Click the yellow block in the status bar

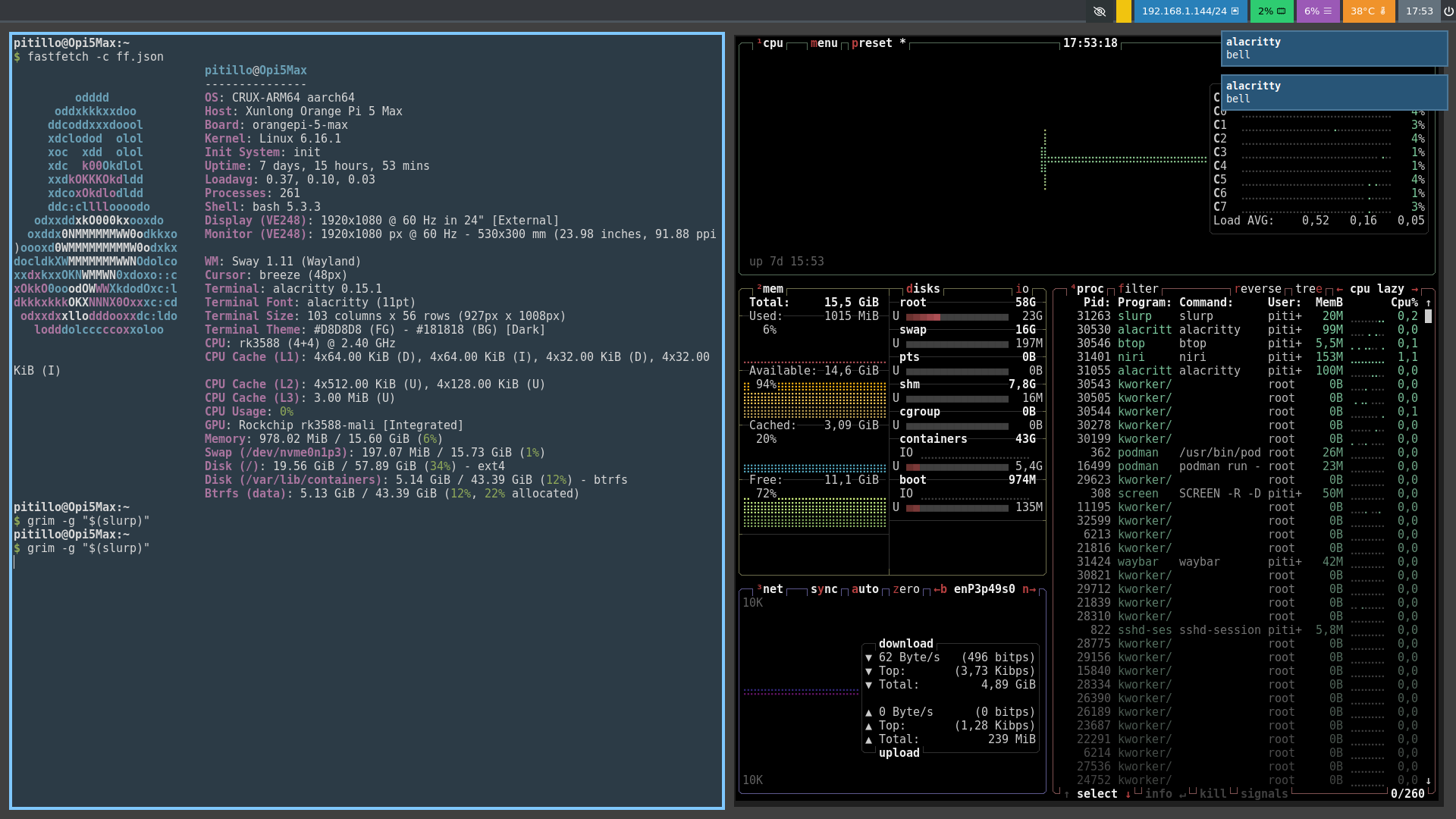1124,11
